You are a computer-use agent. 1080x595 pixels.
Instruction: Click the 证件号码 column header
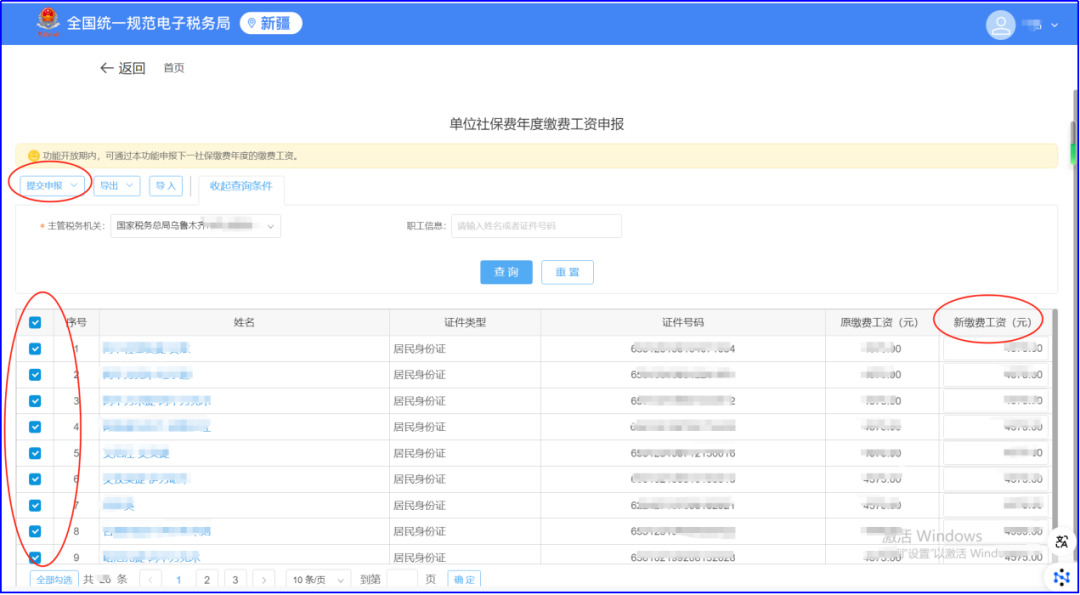[683, 322]
